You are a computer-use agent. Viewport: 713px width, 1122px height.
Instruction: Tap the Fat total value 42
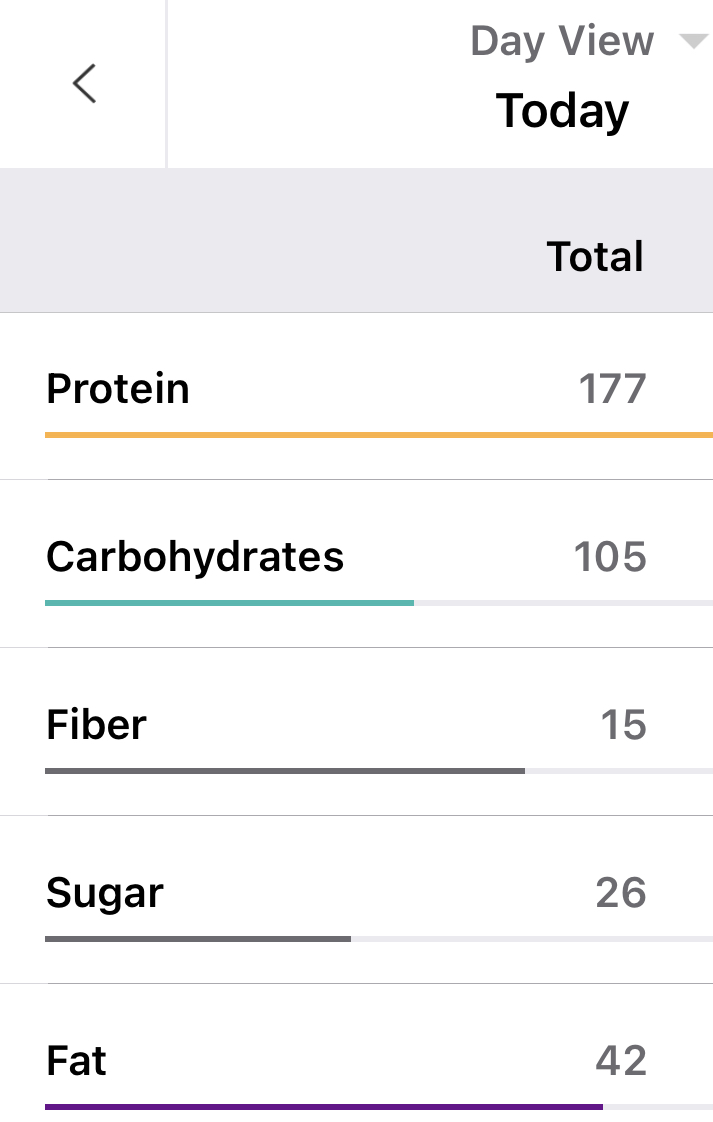tap(621, 1060)
